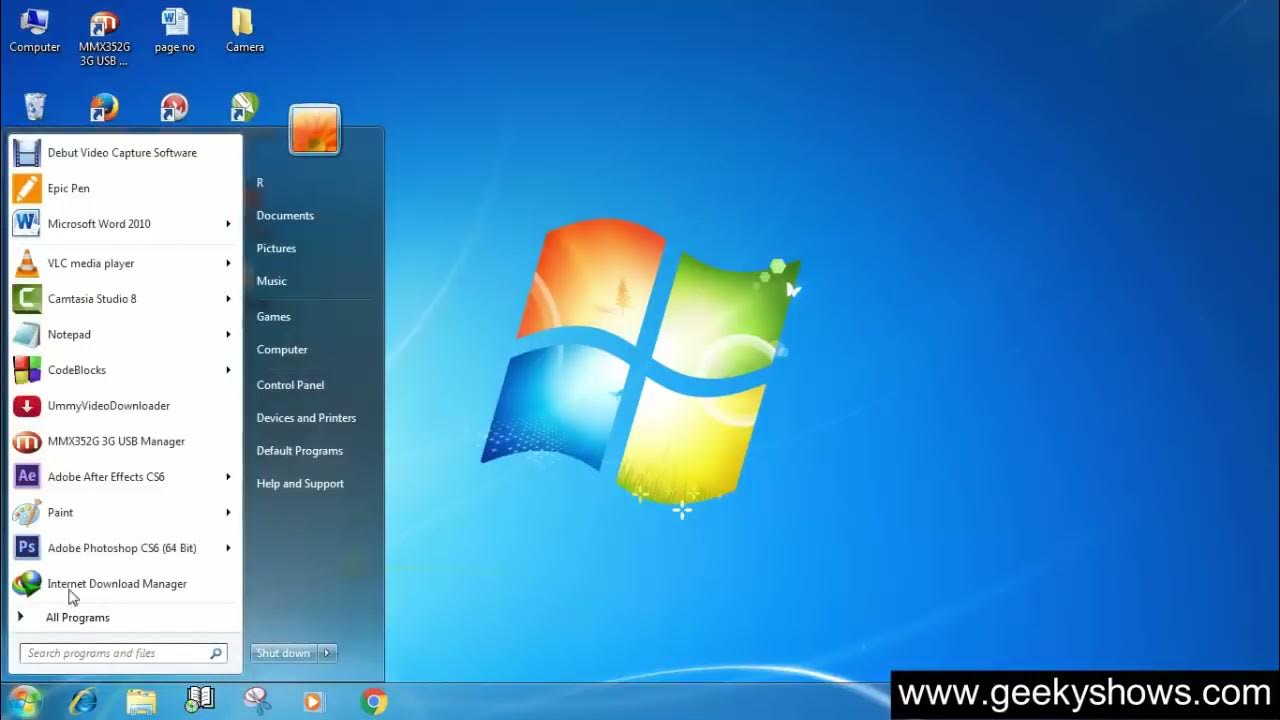Image resolution: width=1280 pixels, height=720 pixels.
Task: Select the Camera folder on the desktop
Action: [x=245, y=31]
